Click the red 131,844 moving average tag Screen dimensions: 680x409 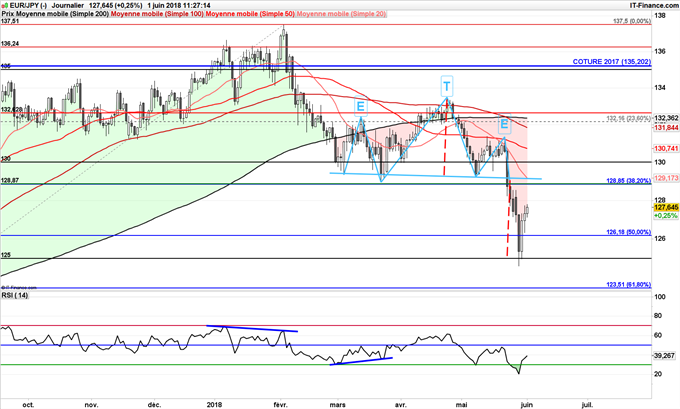(x=666, y=127)
